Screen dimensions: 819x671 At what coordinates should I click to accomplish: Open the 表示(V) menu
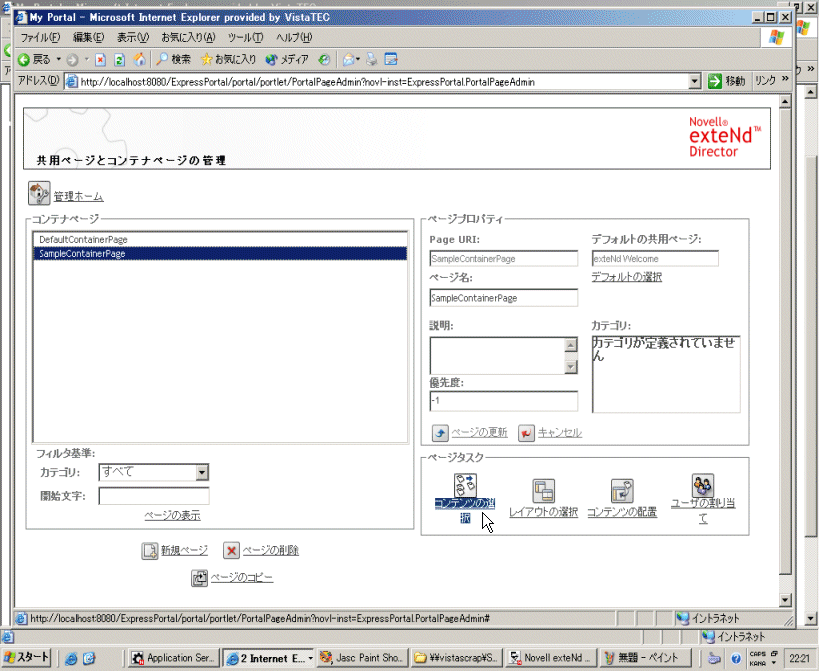click(133, 38)
